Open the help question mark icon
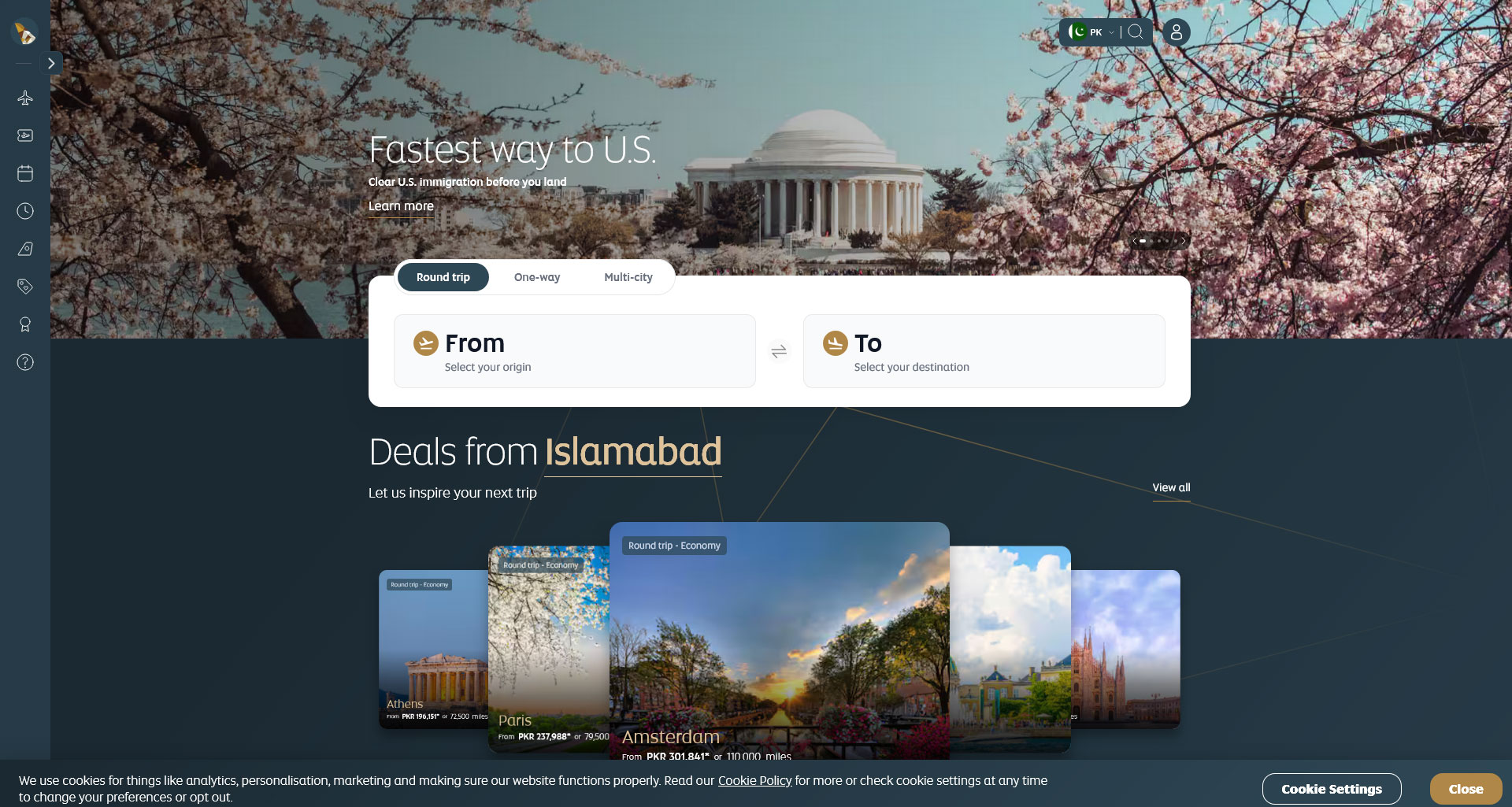1512x807 pixels. [x=25, y=362]
